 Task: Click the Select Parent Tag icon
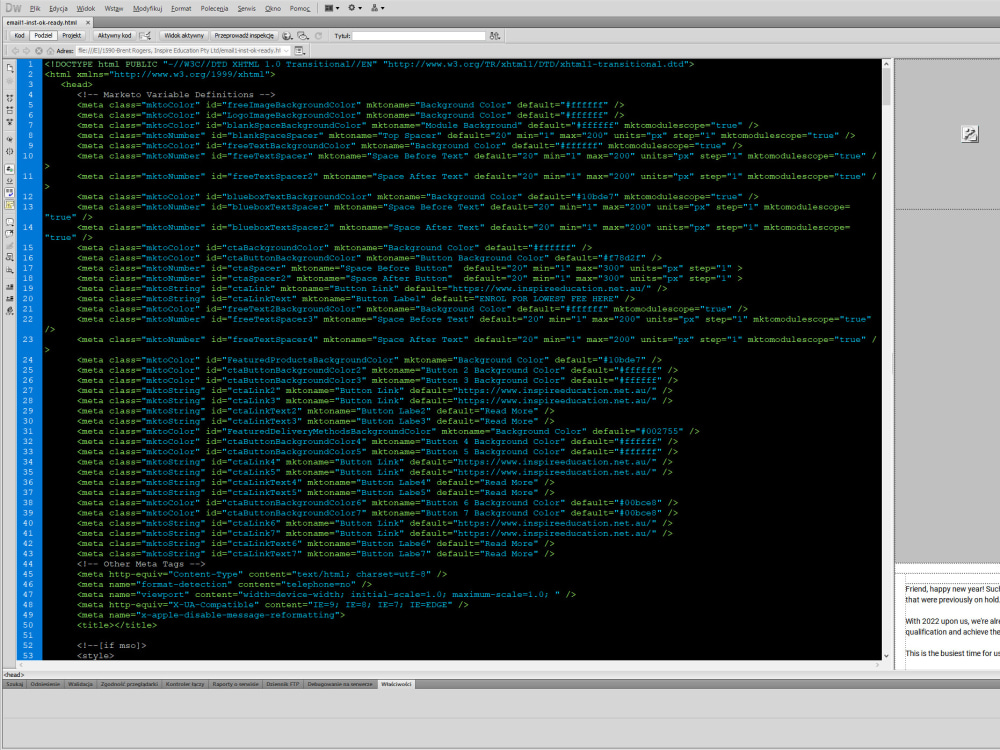click(10, 138)
